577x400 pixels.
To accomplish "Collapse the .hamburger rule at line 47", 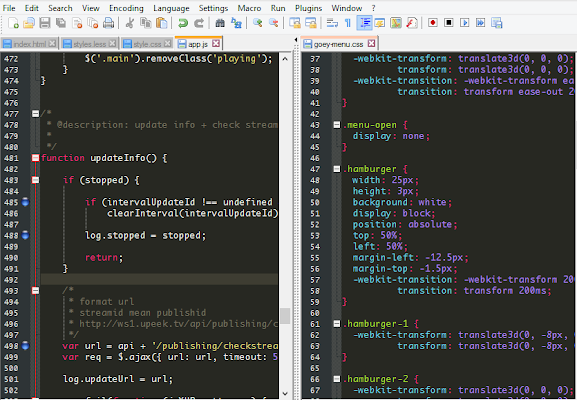I will pyautogui.click(x=337, y=169).
